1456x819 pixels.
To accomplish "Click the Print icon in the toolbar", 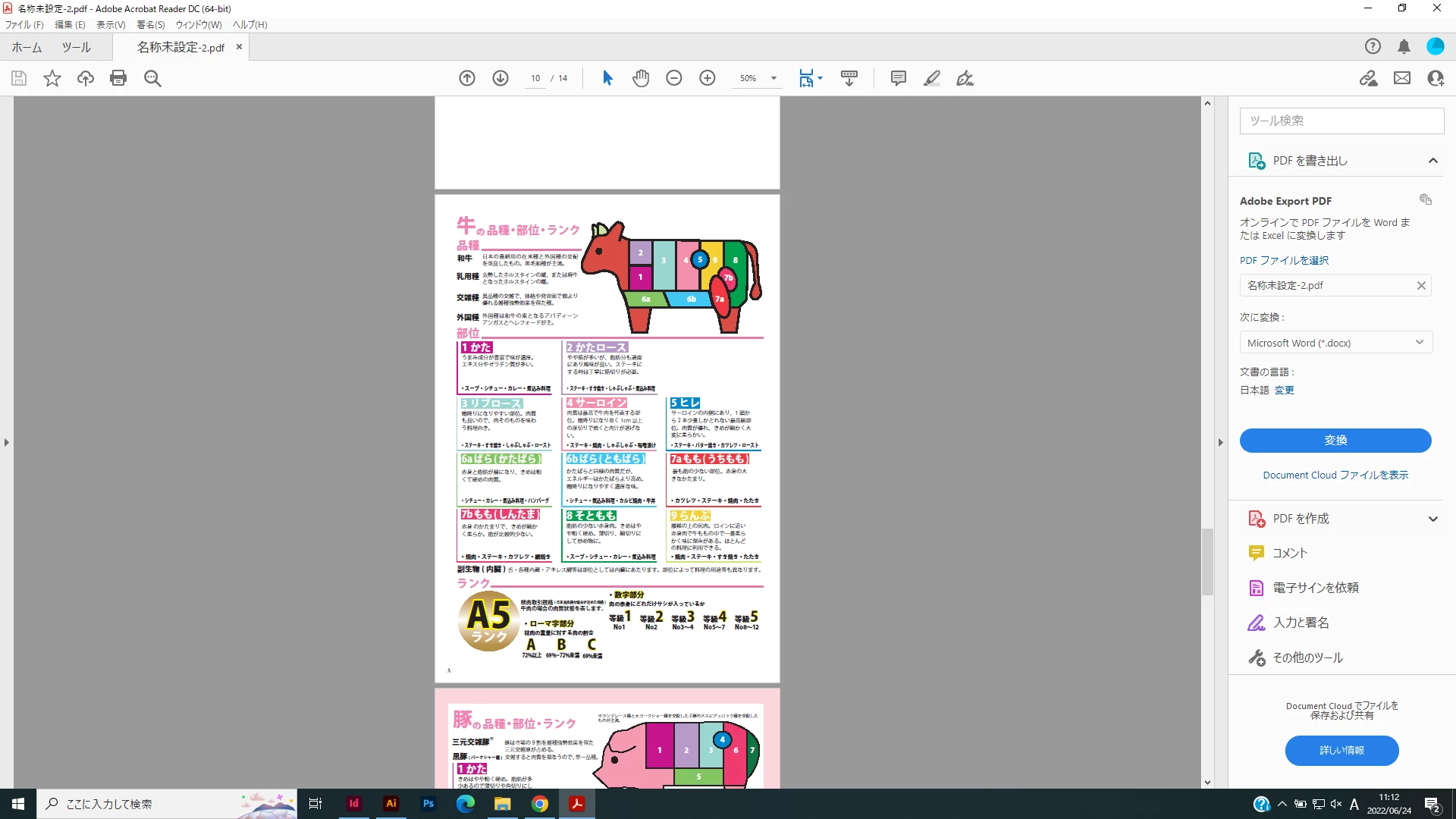I will [x=118, y=78].
